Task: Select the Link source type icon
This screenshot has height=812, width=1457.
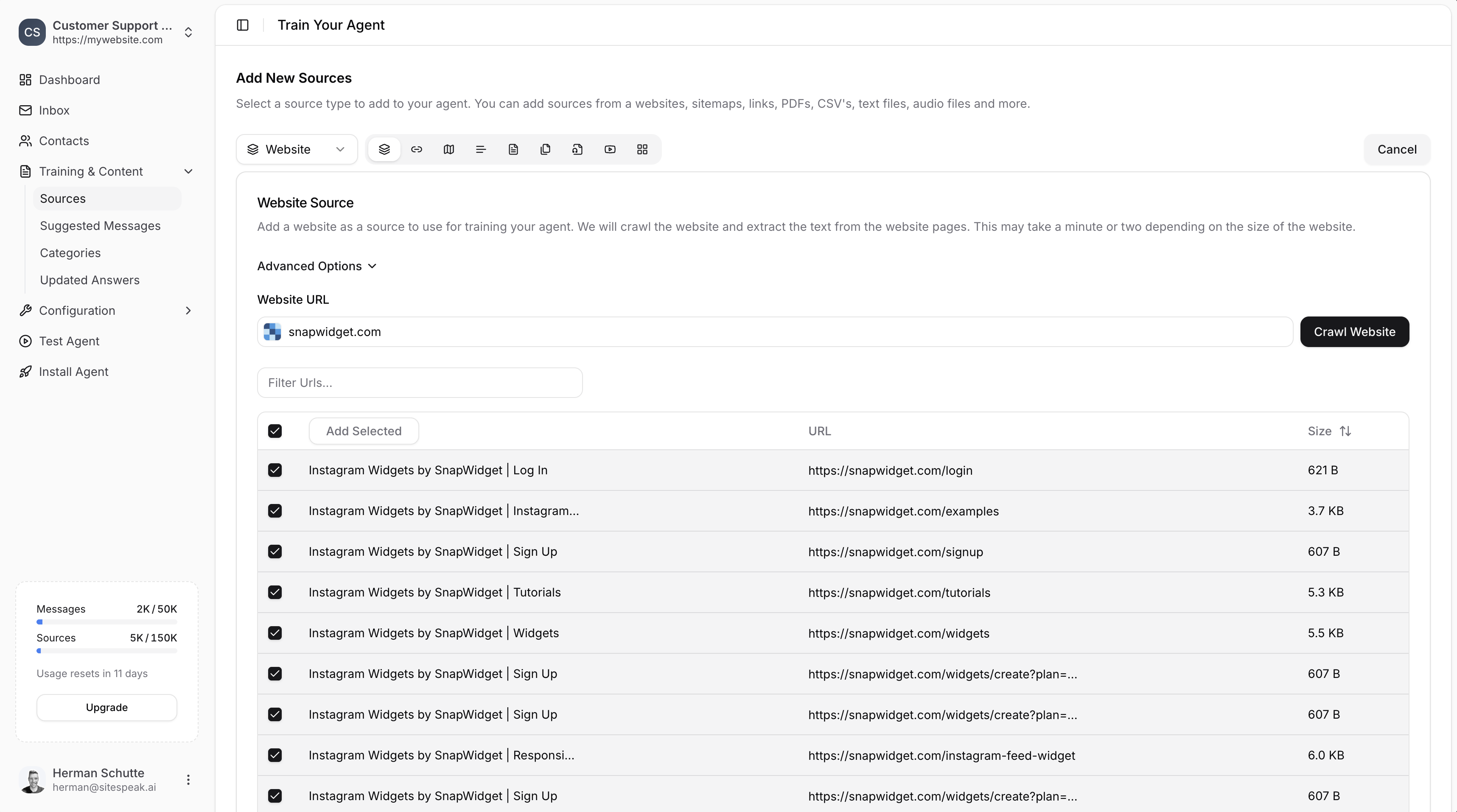Action: 416,149
